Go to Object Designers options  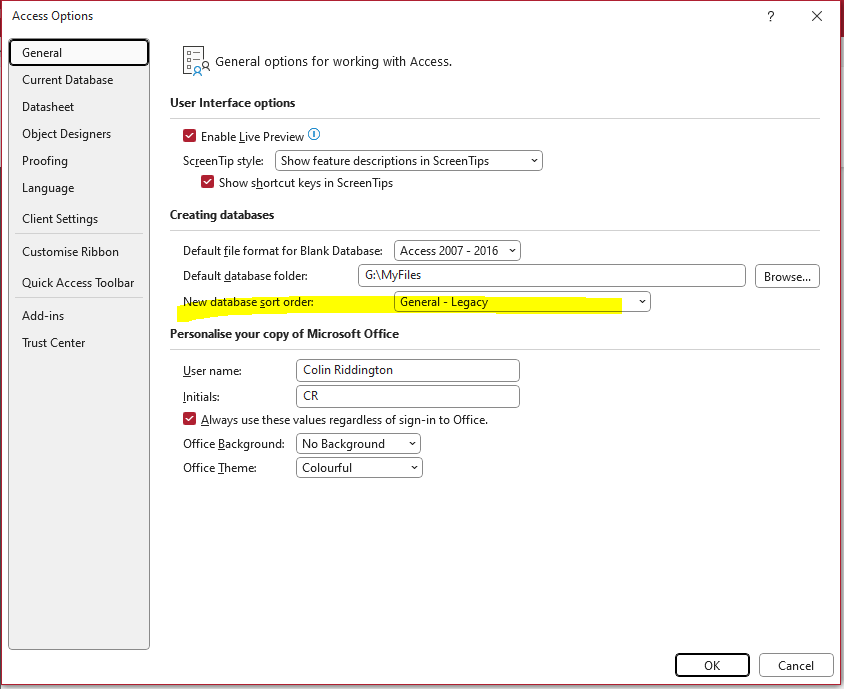pyautogui.click(x=79, y=133)
